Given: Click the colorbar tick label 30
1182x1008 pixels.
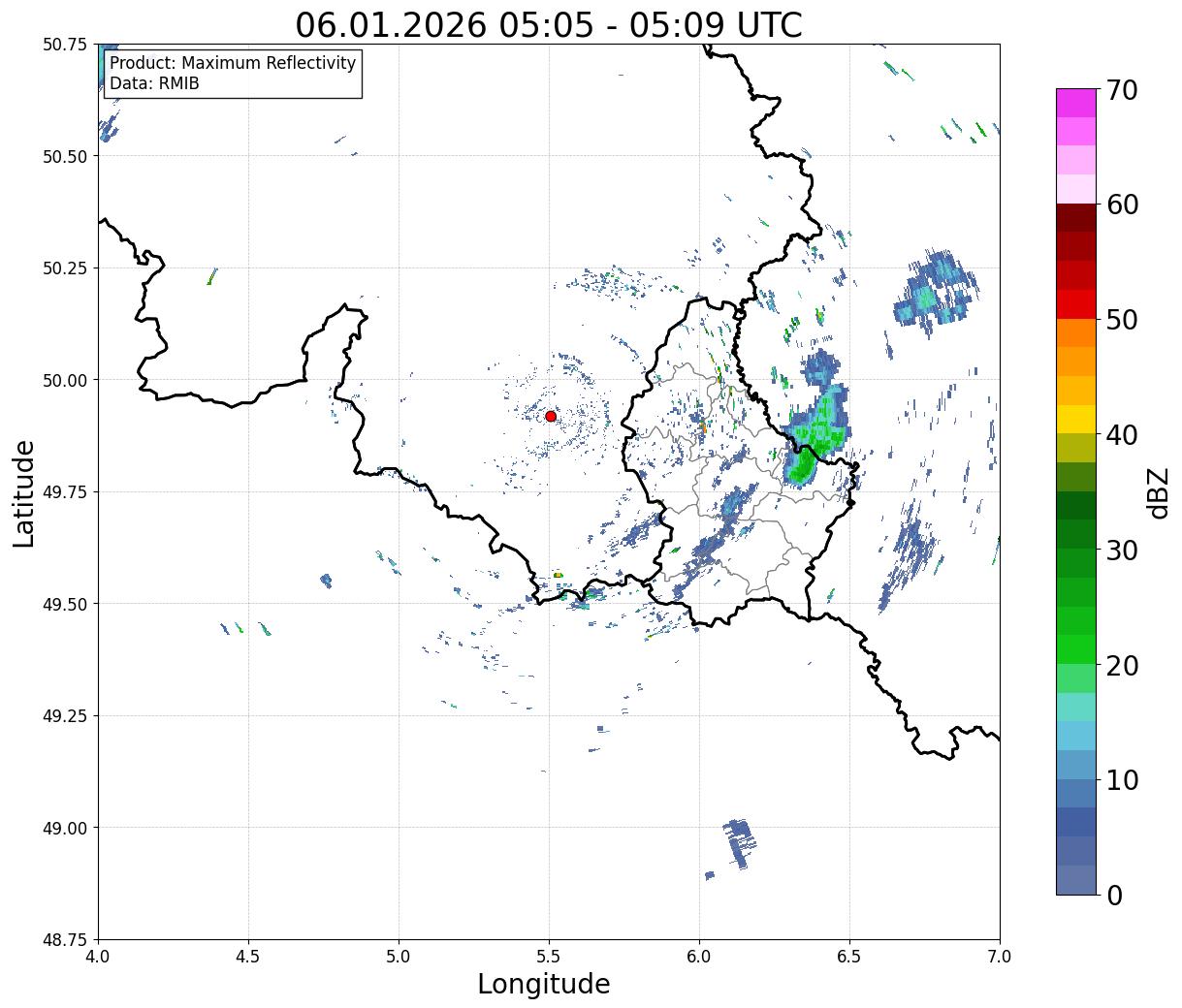Looking at the screenshot, I should point(1122,551).
